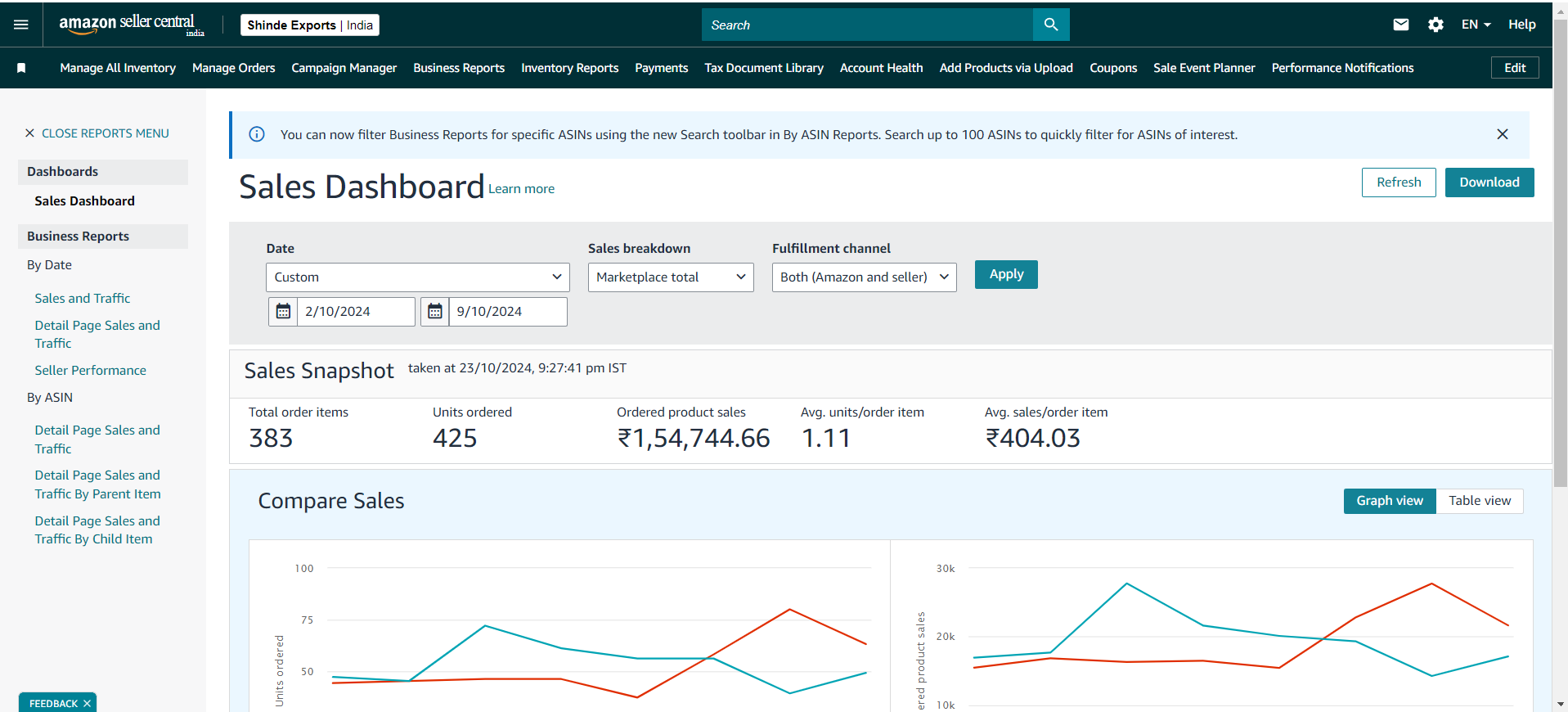Open Manage Orders
1568x712 pixels.
coord(234,68)
